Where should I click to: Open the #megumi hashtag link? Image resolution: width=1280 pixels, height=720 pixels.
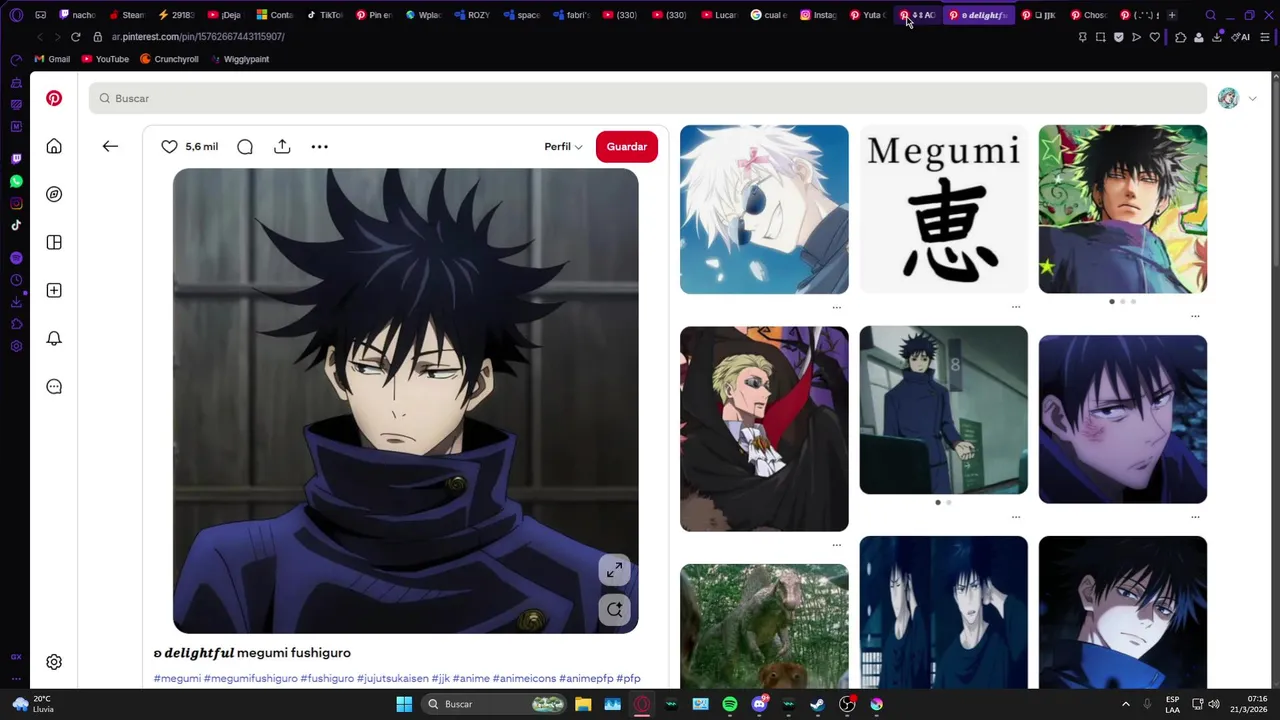(x=177, y=678)
